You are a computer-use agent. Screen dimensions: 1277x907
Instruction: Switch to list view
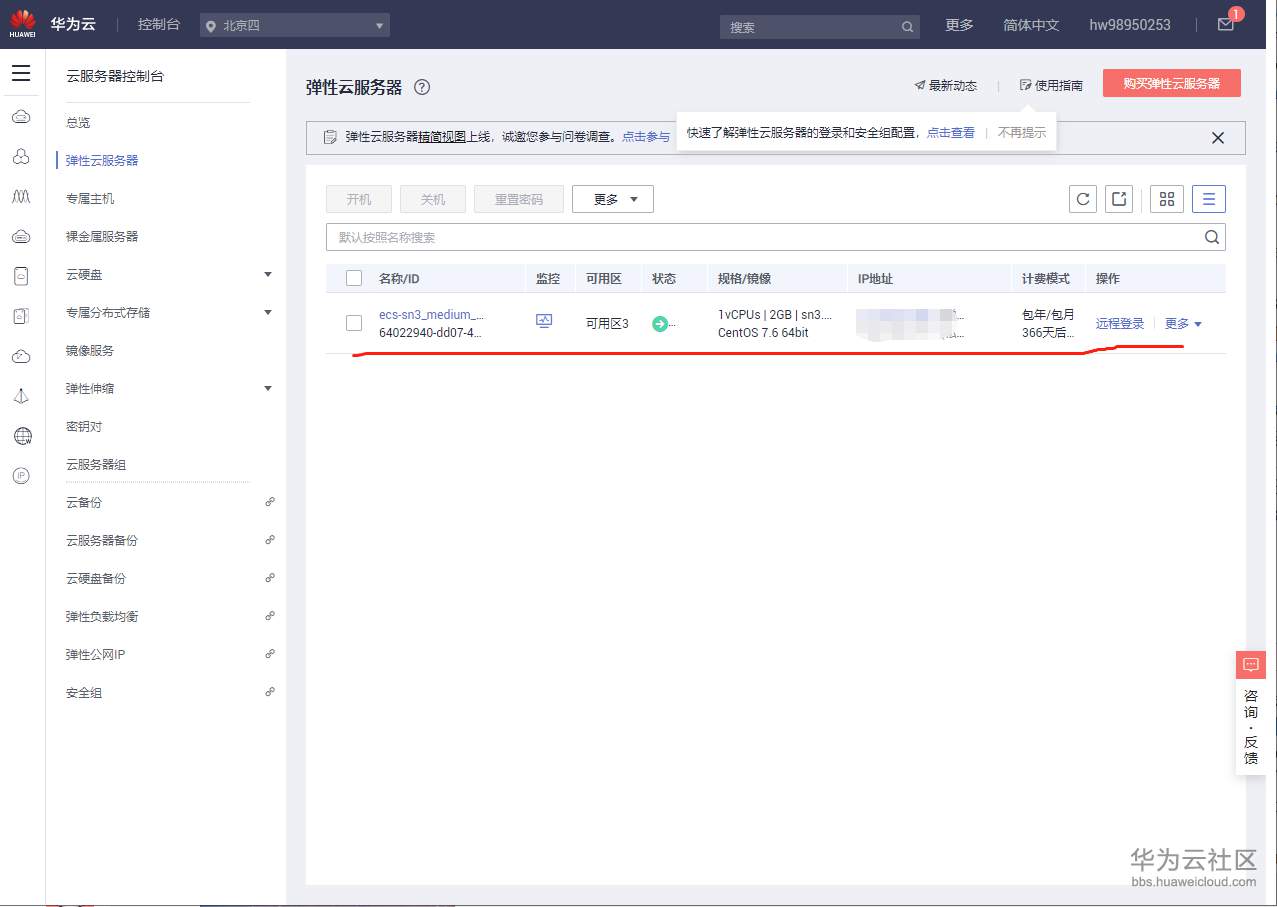click(x=1209, y=199)
